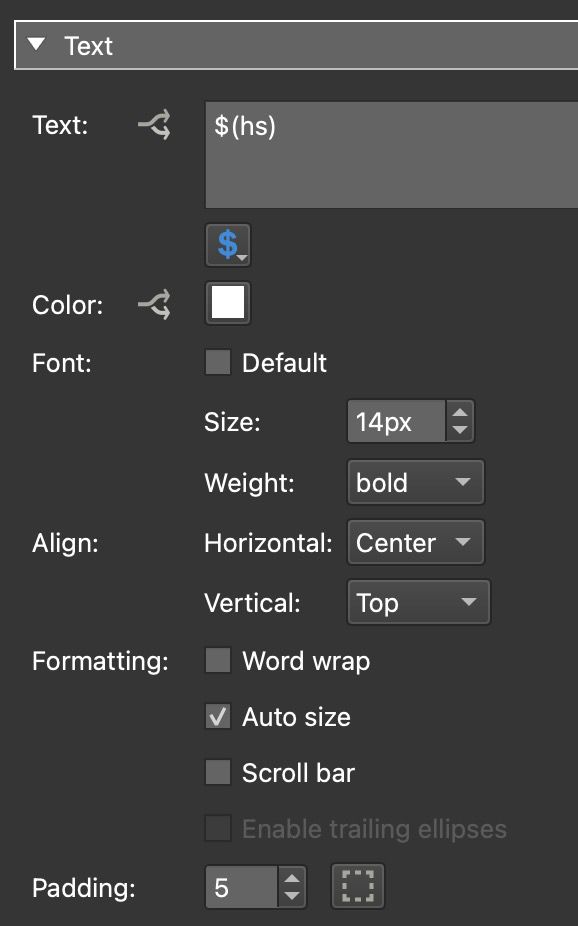Screen dimensions: 578x926
Task: Click the binding icon next to Text
Action: click(153, 125)
